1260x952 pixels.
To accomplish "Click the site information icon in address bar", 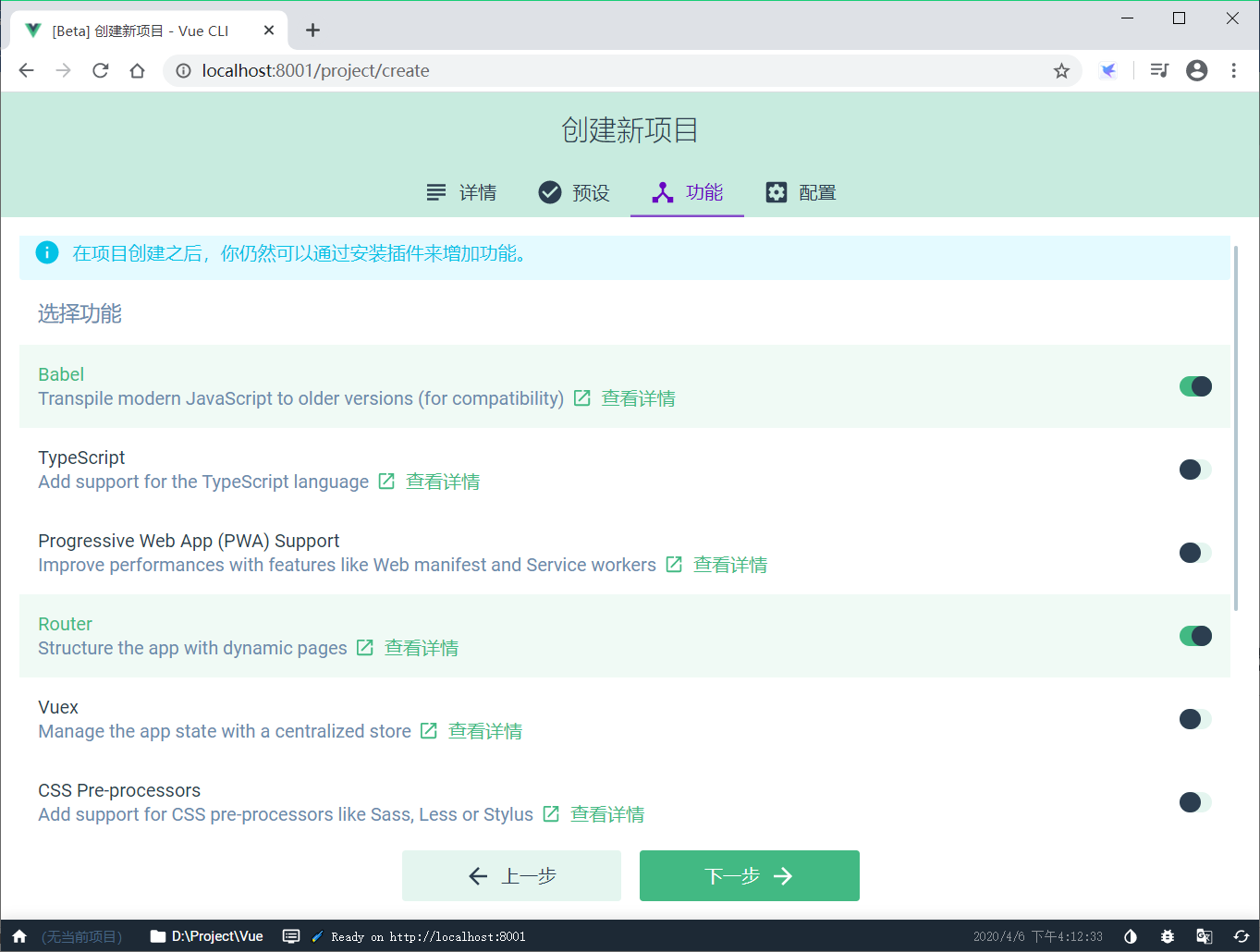I will [x=183, y=70].
